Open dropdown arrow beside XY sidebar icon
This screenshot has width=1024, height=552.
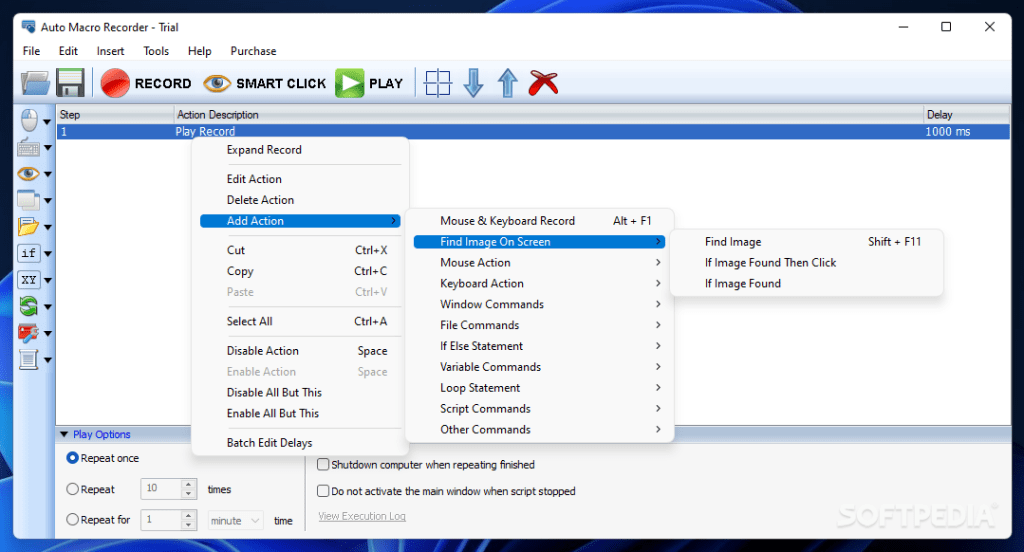[47, 280]
